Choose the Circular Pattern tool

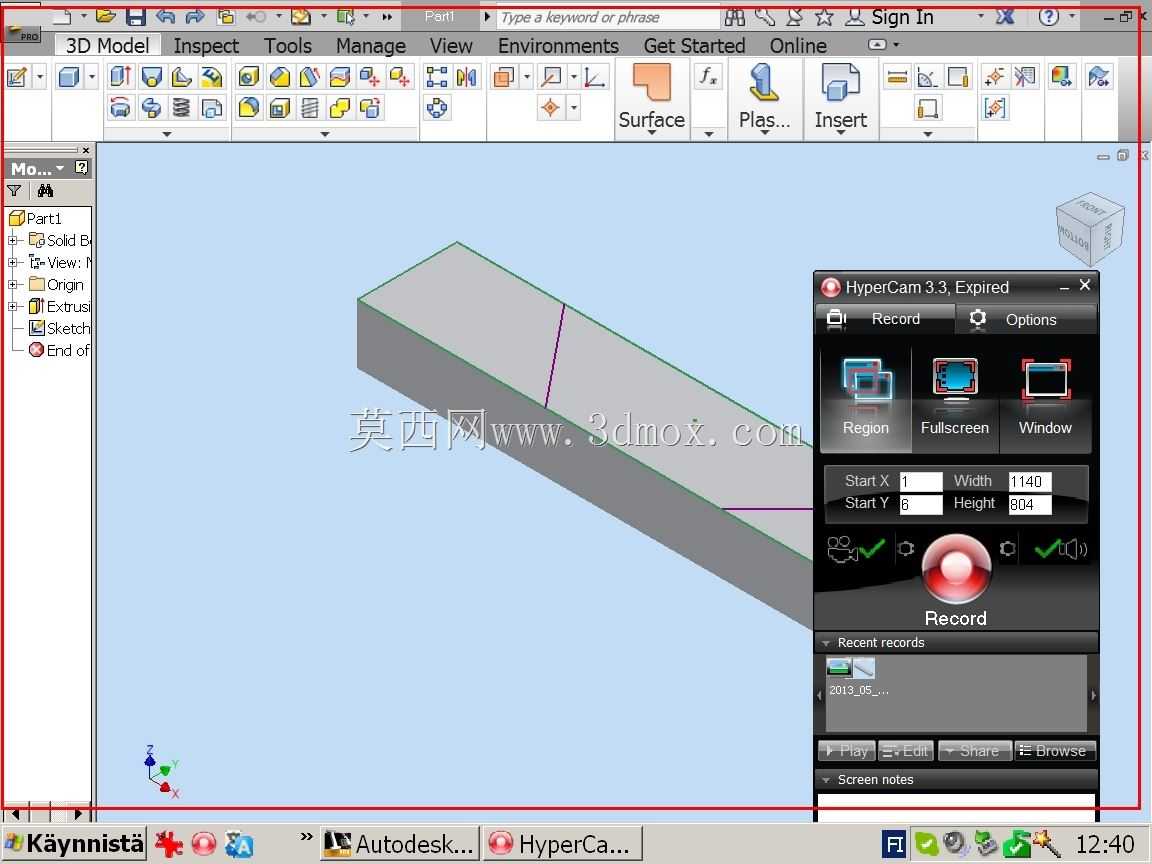436,108
